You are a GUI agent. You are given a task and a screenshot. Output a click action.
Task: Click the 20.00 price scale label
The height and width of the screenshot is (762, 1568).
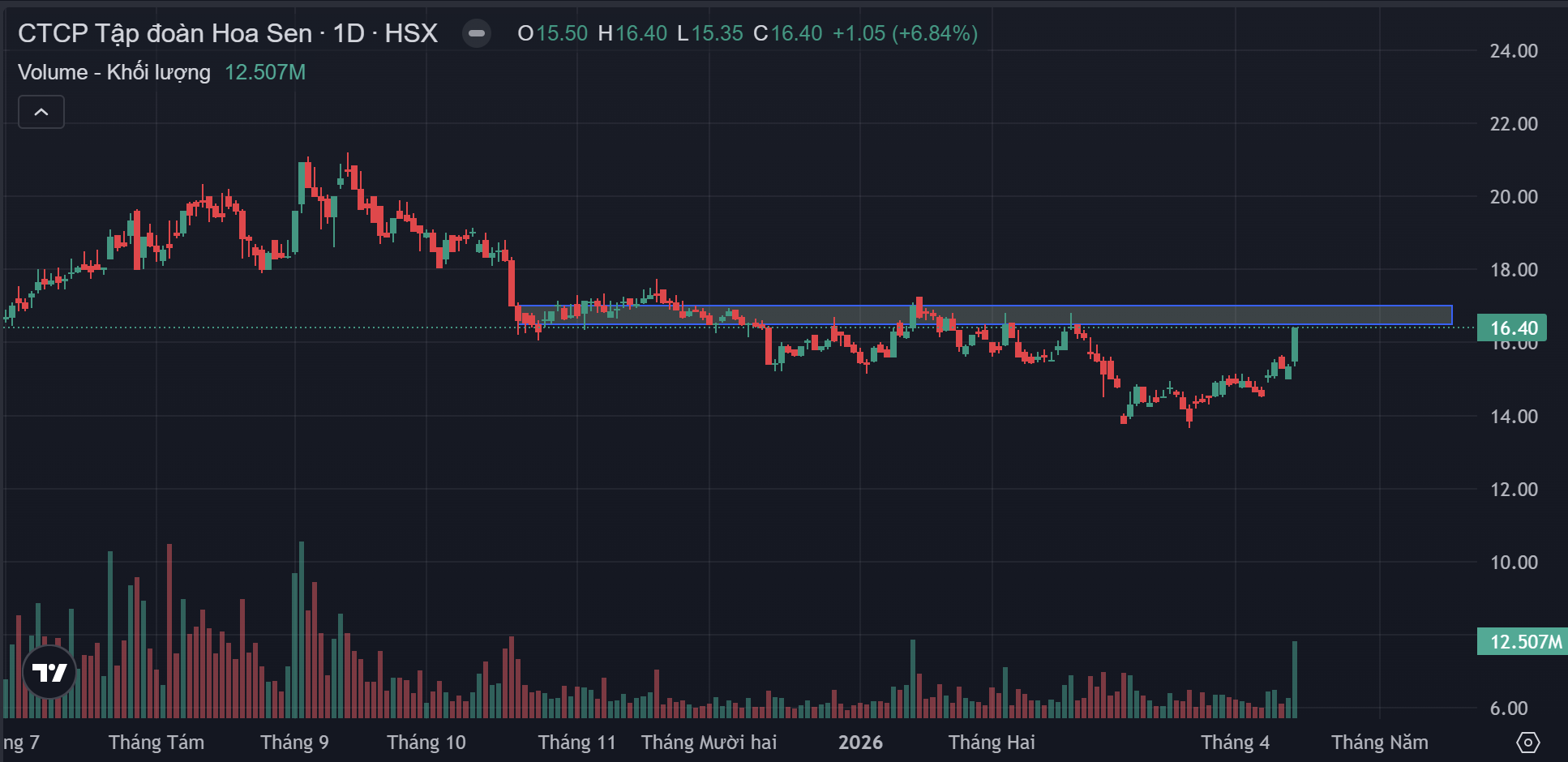(1513, 197)
